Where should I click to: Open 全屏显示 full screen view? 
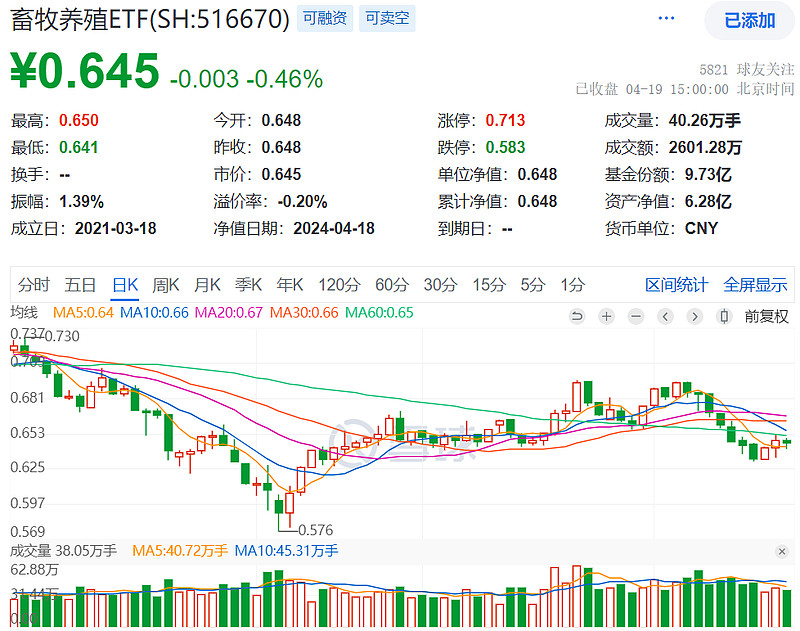point(754,284)
